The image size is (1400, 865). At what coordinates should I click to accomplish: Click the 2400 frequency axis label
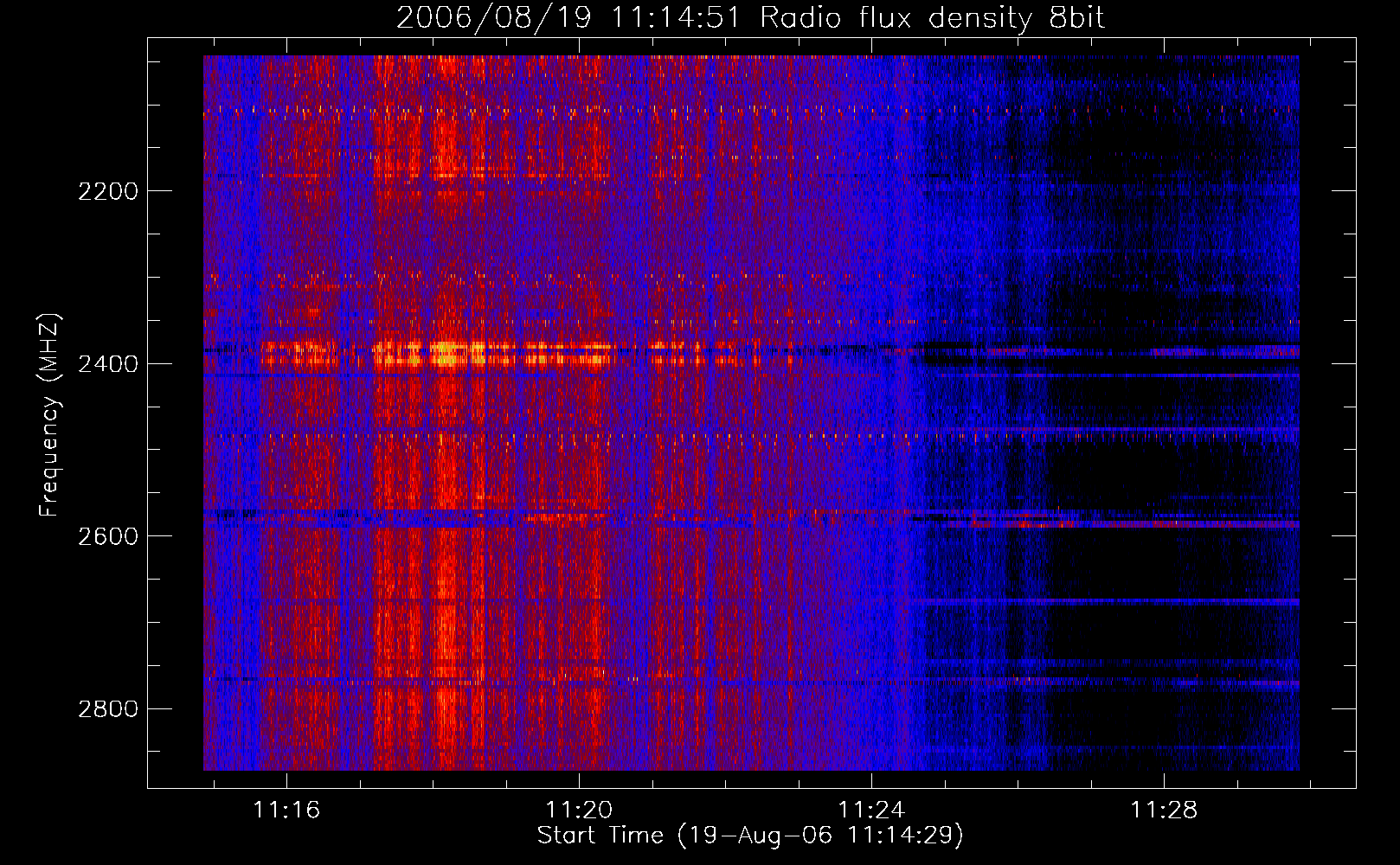(x=108, y=364)
